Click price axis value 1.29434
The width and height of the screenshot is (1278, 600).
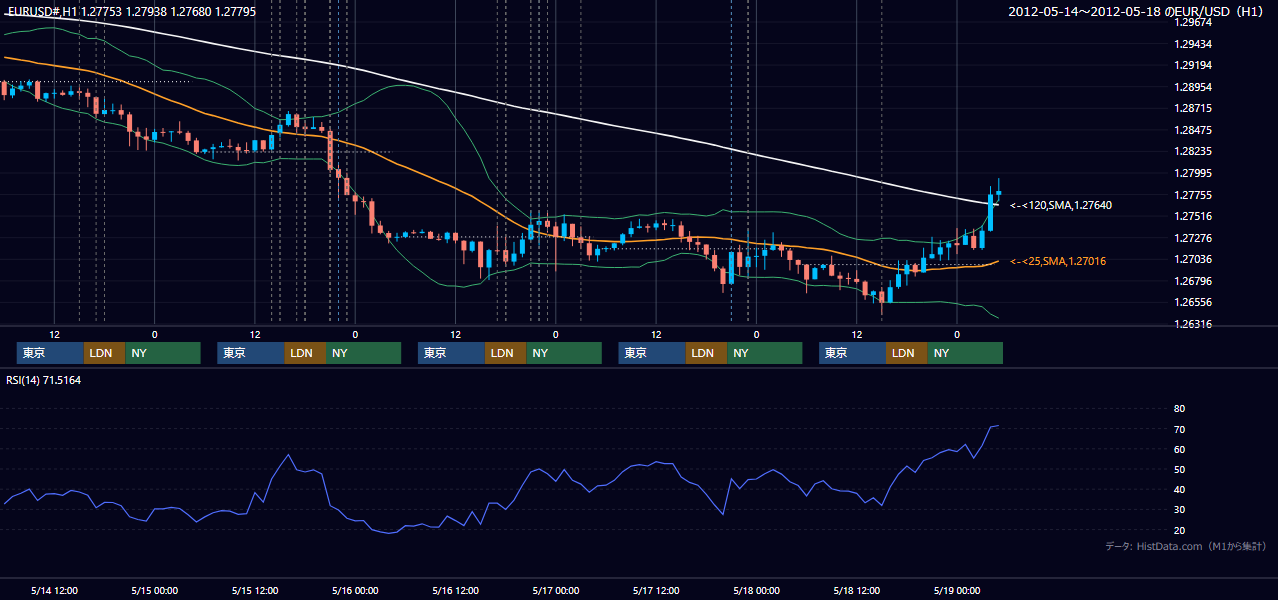[1193, 44]
